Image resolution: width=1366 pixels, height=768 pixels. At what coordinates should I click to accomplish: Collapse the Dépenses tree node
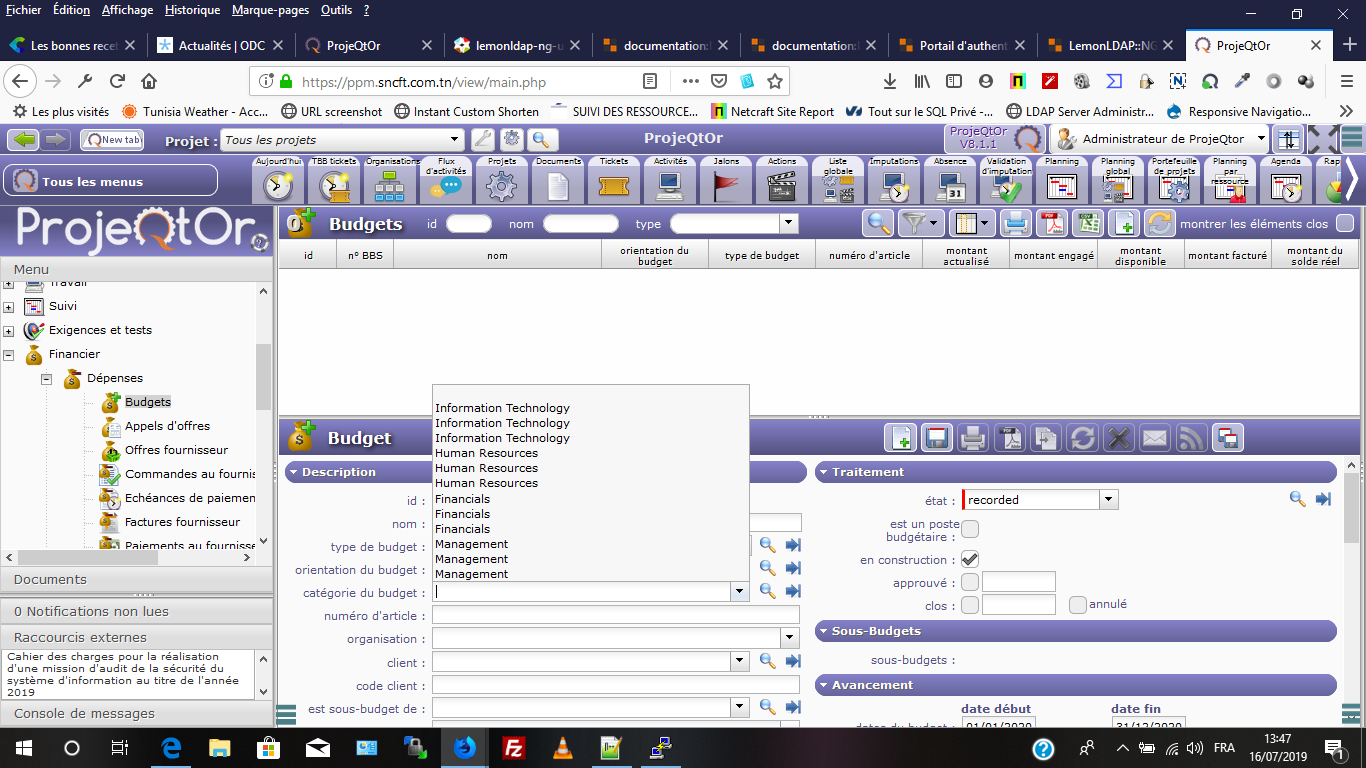[x=46, y=378]
